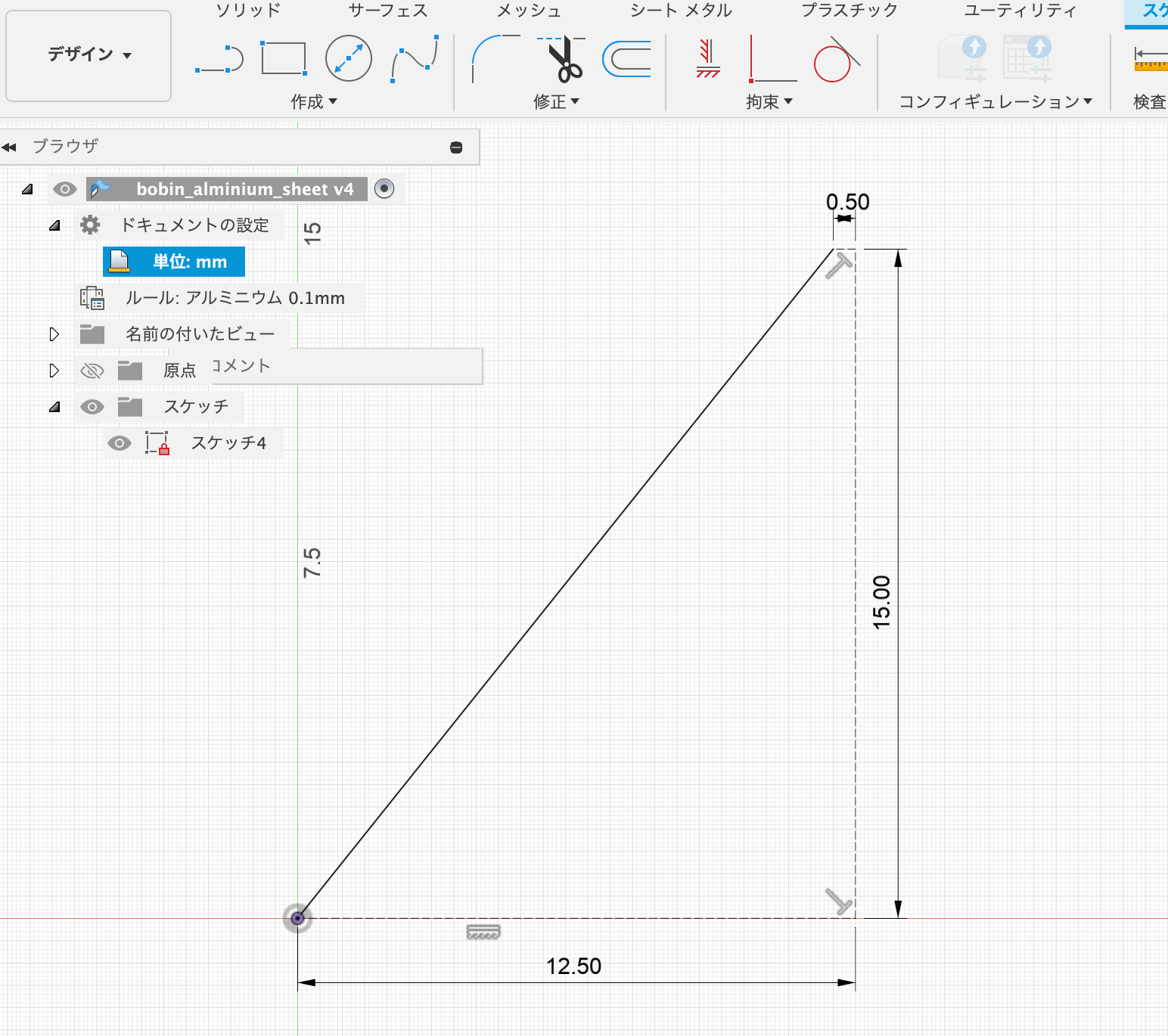
Task: Switch to the サーフェス tab
Action: click(388, 11)
